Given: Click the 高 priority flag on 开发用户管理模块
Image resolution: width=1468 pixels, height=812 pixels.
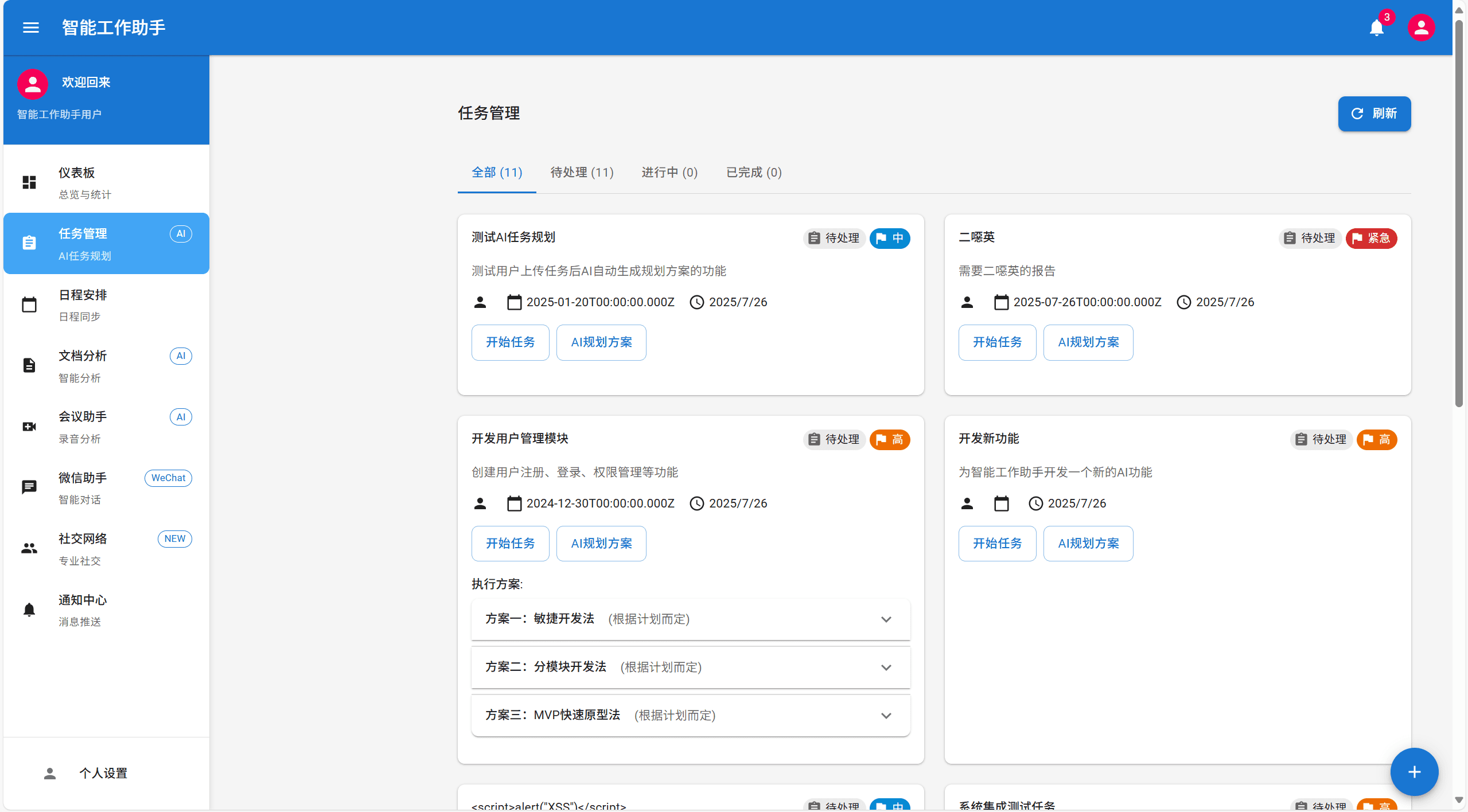Looking at the screenshot, I should point(890,440).
